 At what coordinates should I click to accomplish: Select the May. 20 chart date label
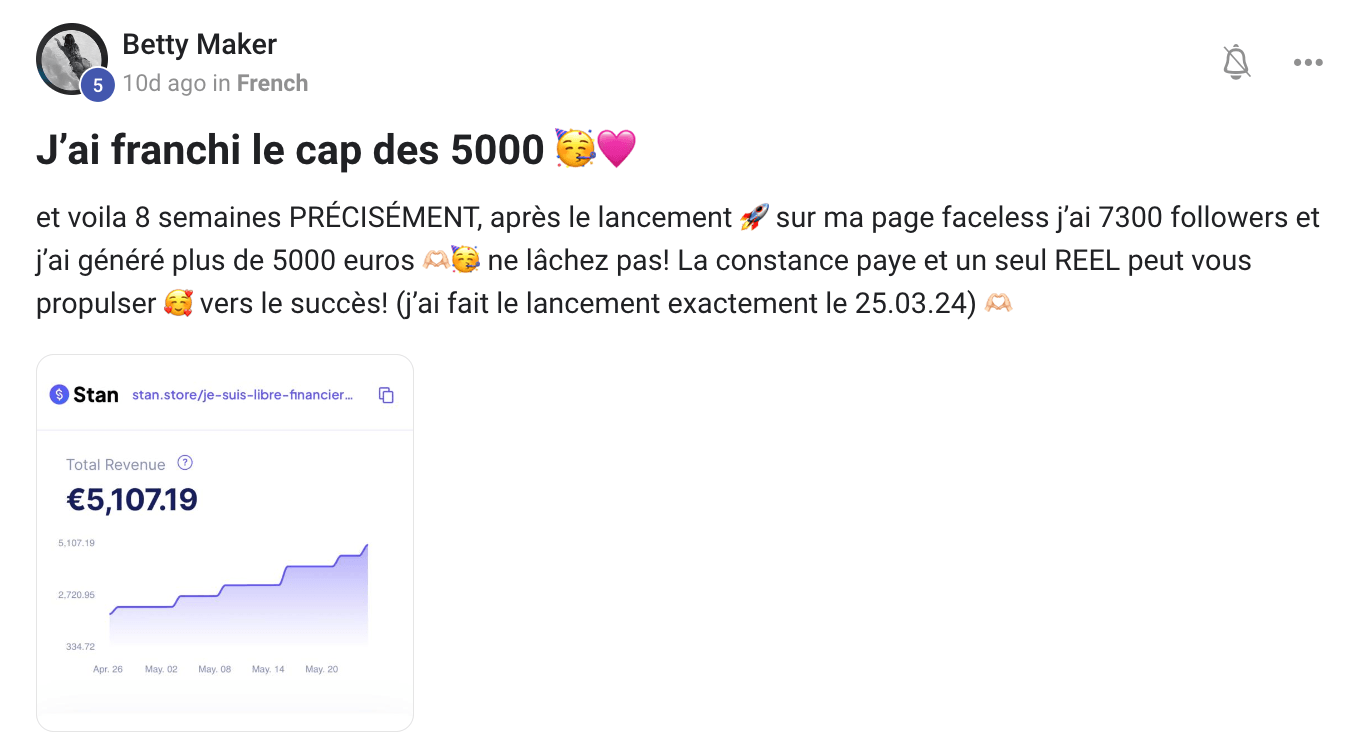click(x=321, y=669)
